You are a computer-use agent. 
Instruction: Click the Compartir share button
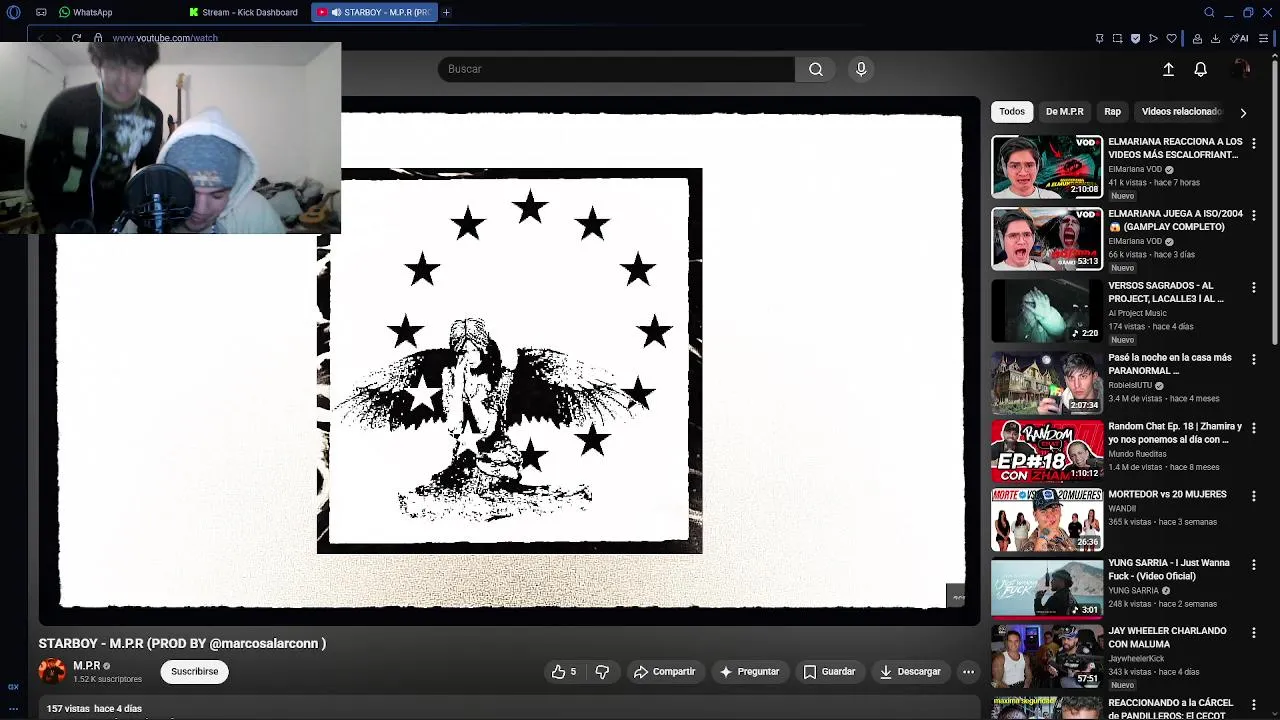[x=664, y=672]
